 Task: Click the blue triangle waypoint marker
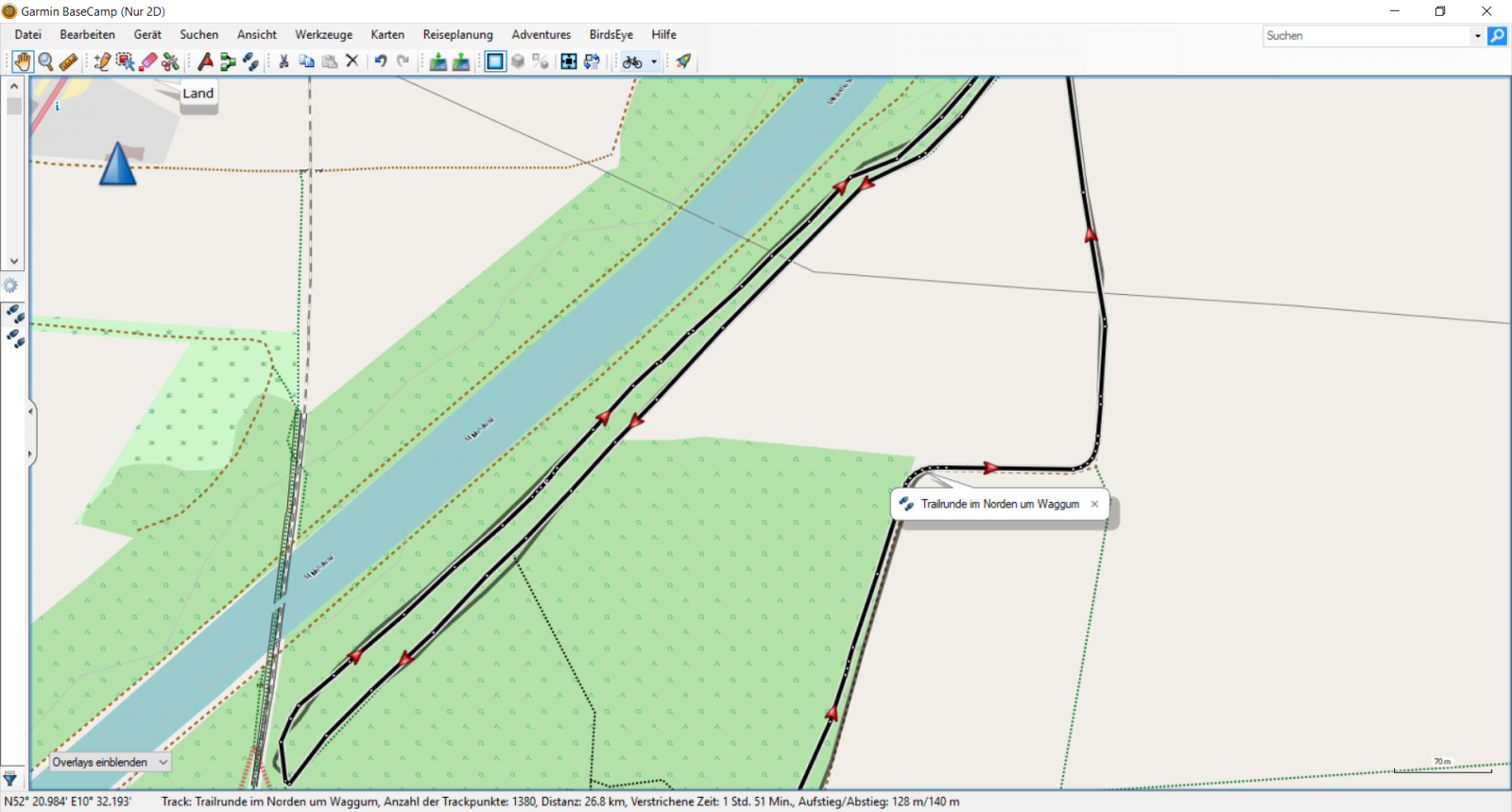(x=118, y=164)
